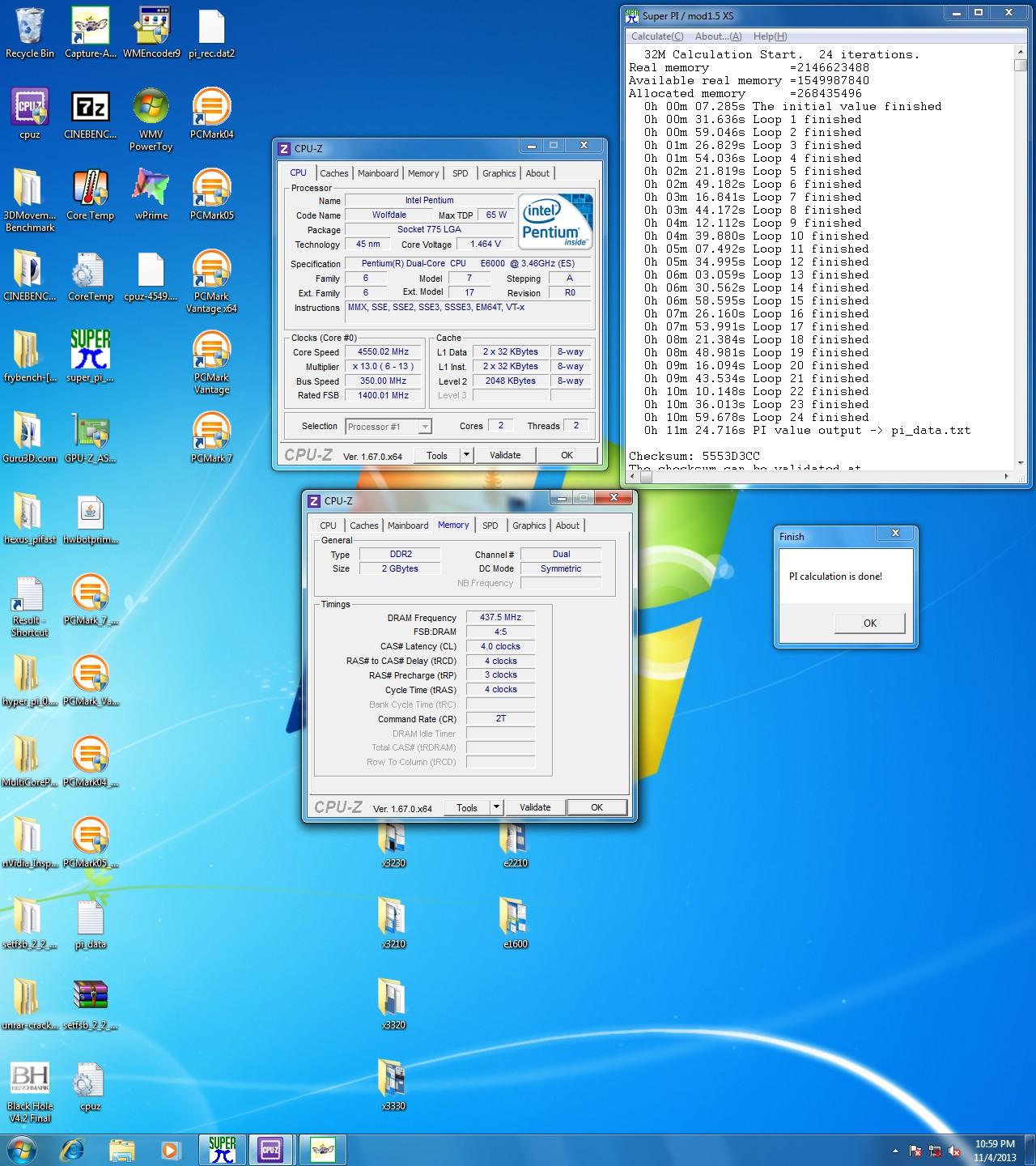Click OK in lower CPU-Z Memory window
This screenshot has height=1166, width=1036.
click(x=597, y=807)
